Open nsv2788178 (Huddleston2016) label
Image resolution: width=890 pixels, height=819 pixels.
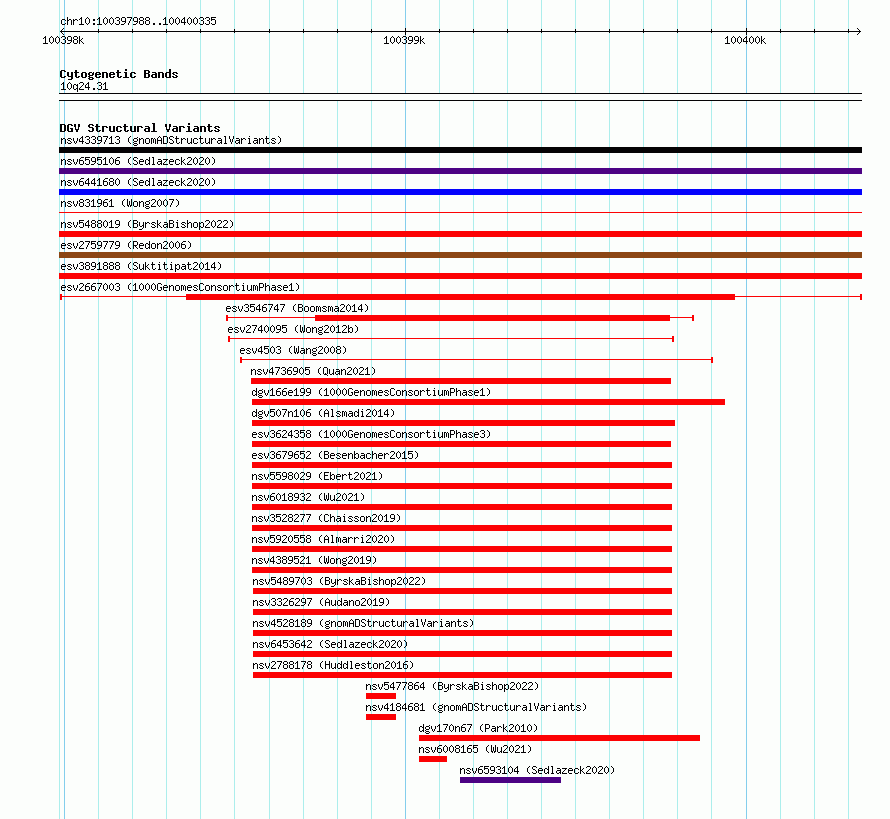[333, 665]
